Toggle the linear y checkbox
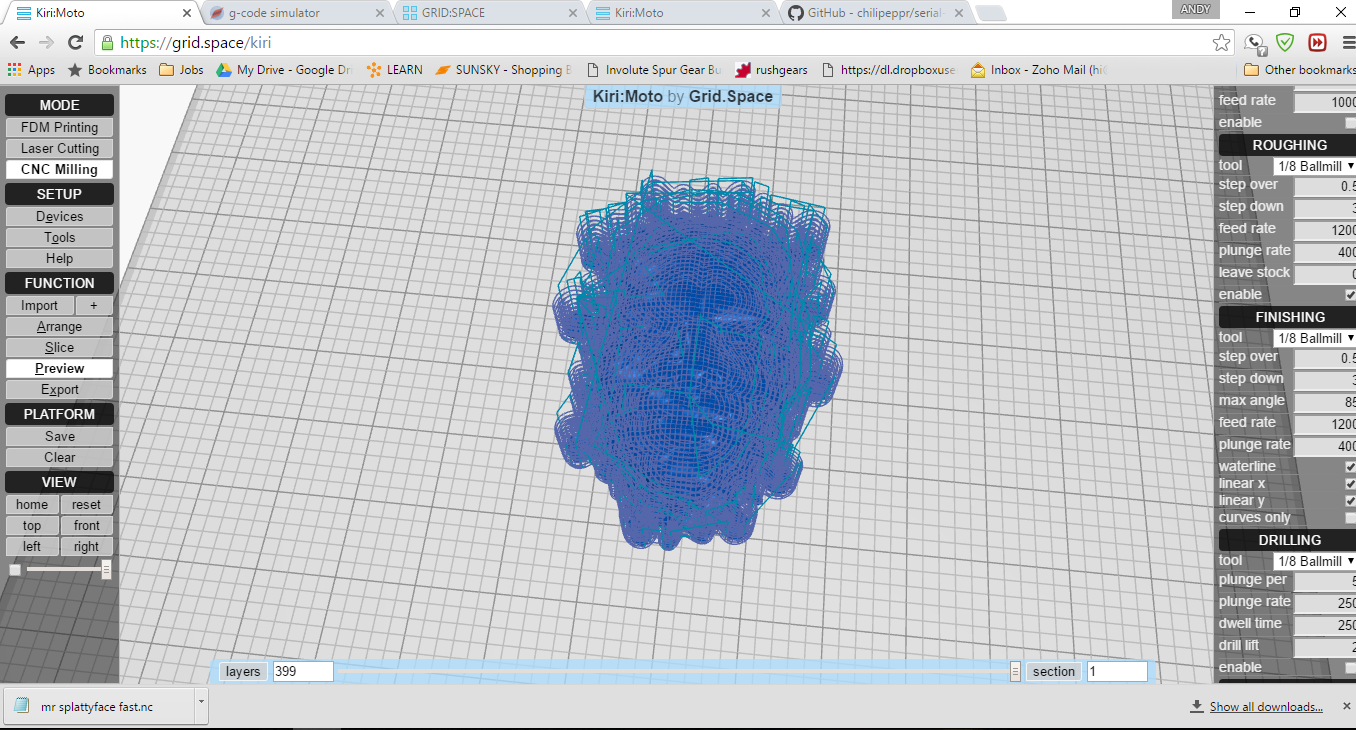Image resolution: width=1356 pixels, height=730 pixels. (x=1350, y=501)
